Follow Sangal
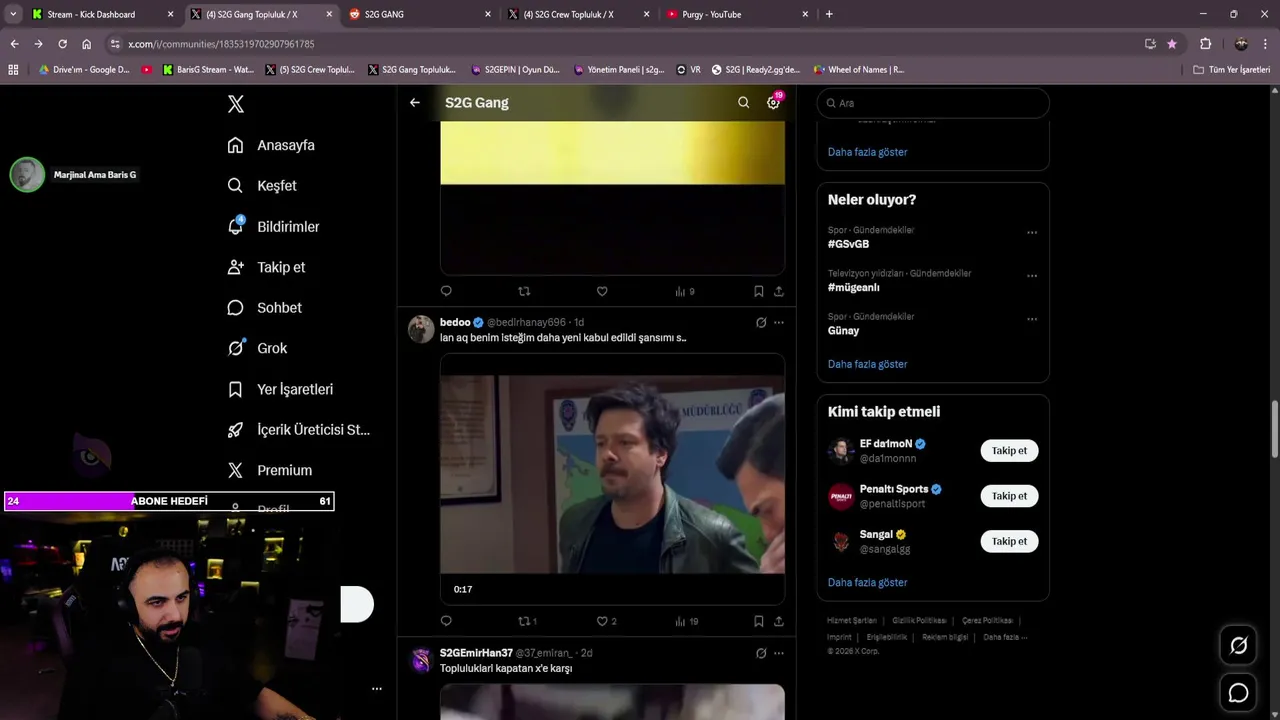 pos(1009,541)
